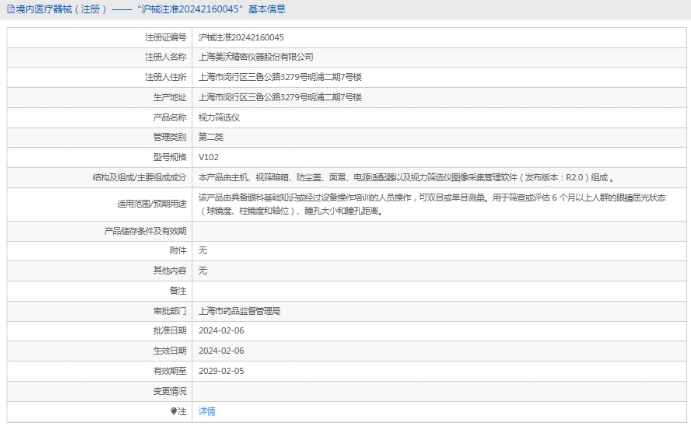Select model value V102

(x=208, y=157)
